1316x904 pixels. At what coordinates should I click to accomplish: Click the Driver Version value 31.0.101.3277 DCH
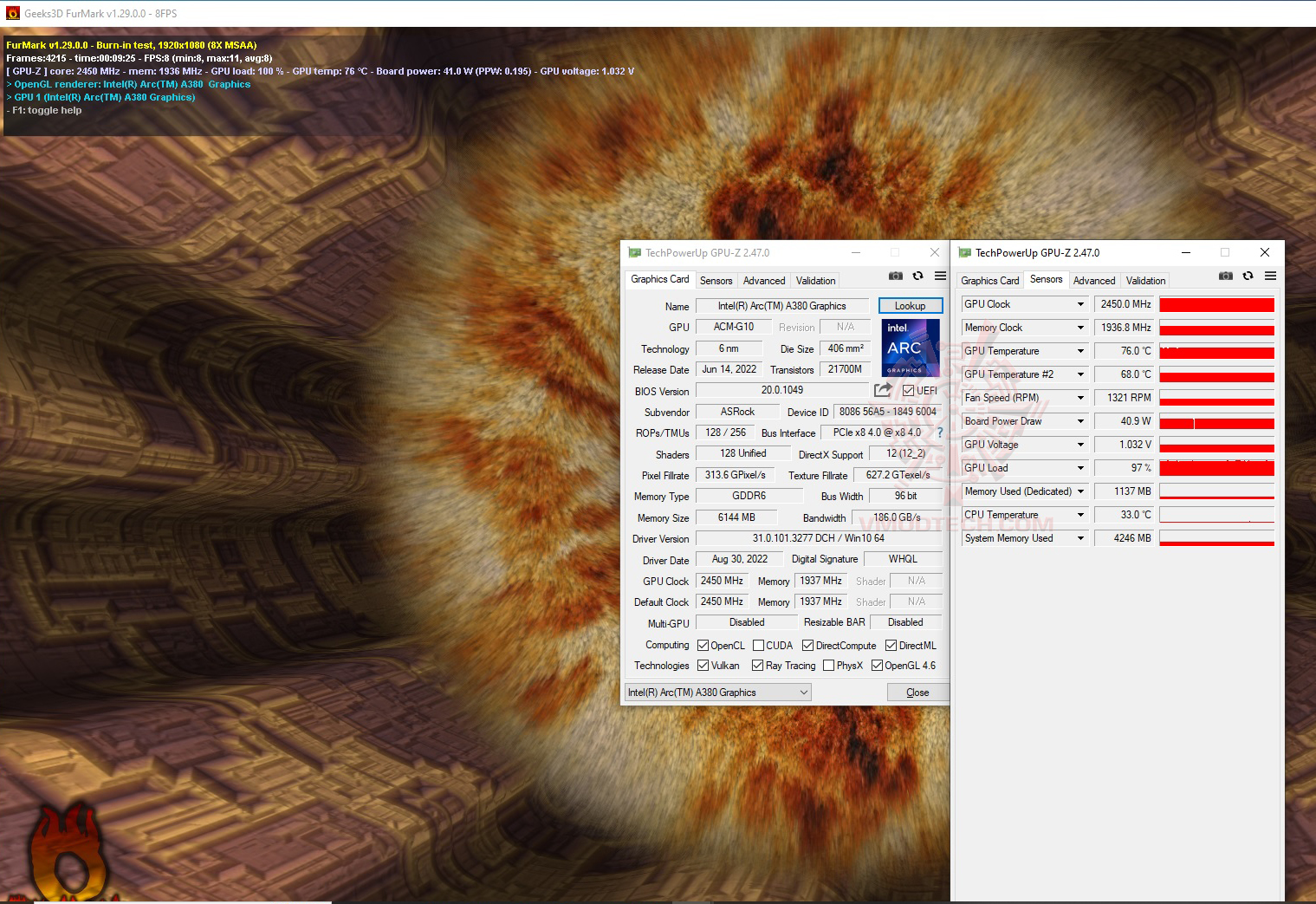(819, 538)
